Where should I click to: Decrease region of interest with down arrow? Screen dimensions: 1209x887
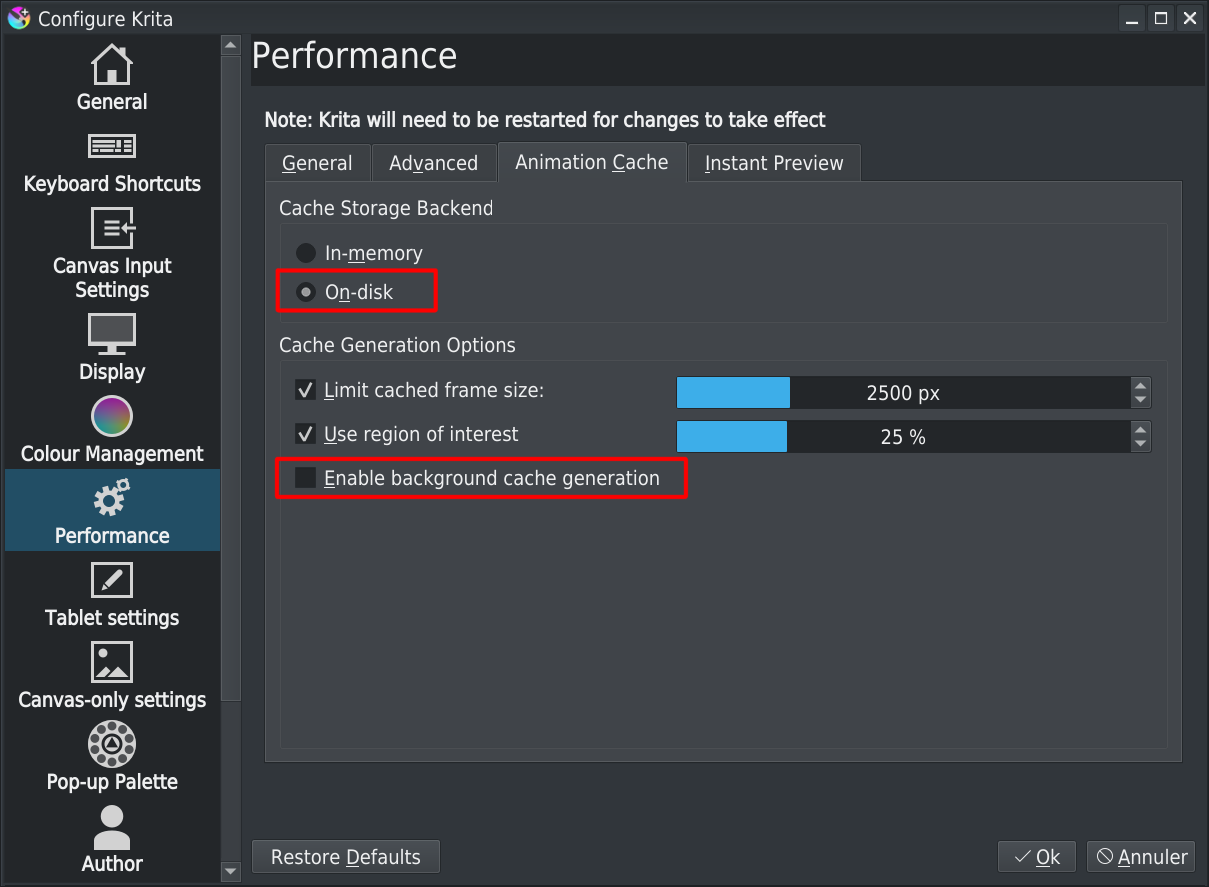[1140, 443]
